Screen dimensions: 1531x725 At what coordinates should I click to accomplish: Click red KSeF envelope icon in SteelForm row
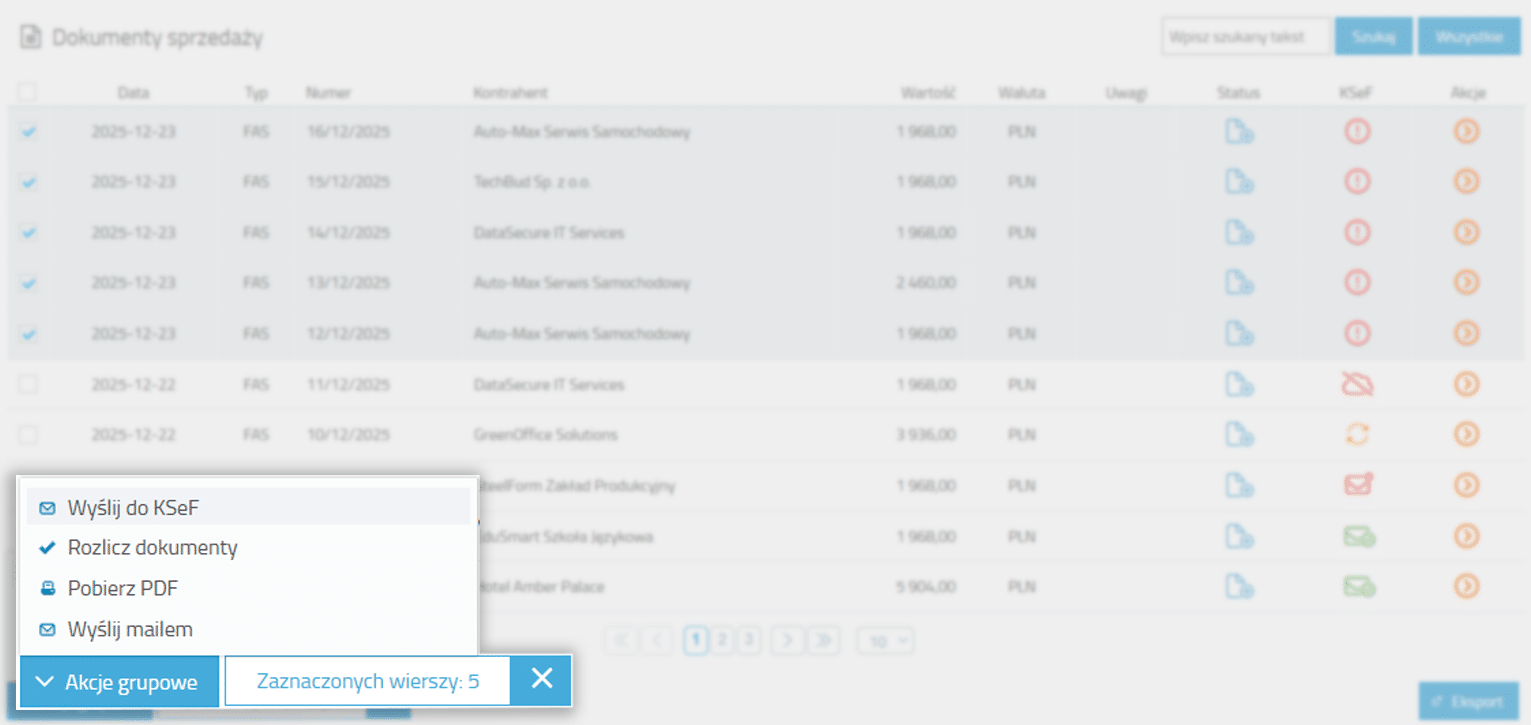point(1357,485)
